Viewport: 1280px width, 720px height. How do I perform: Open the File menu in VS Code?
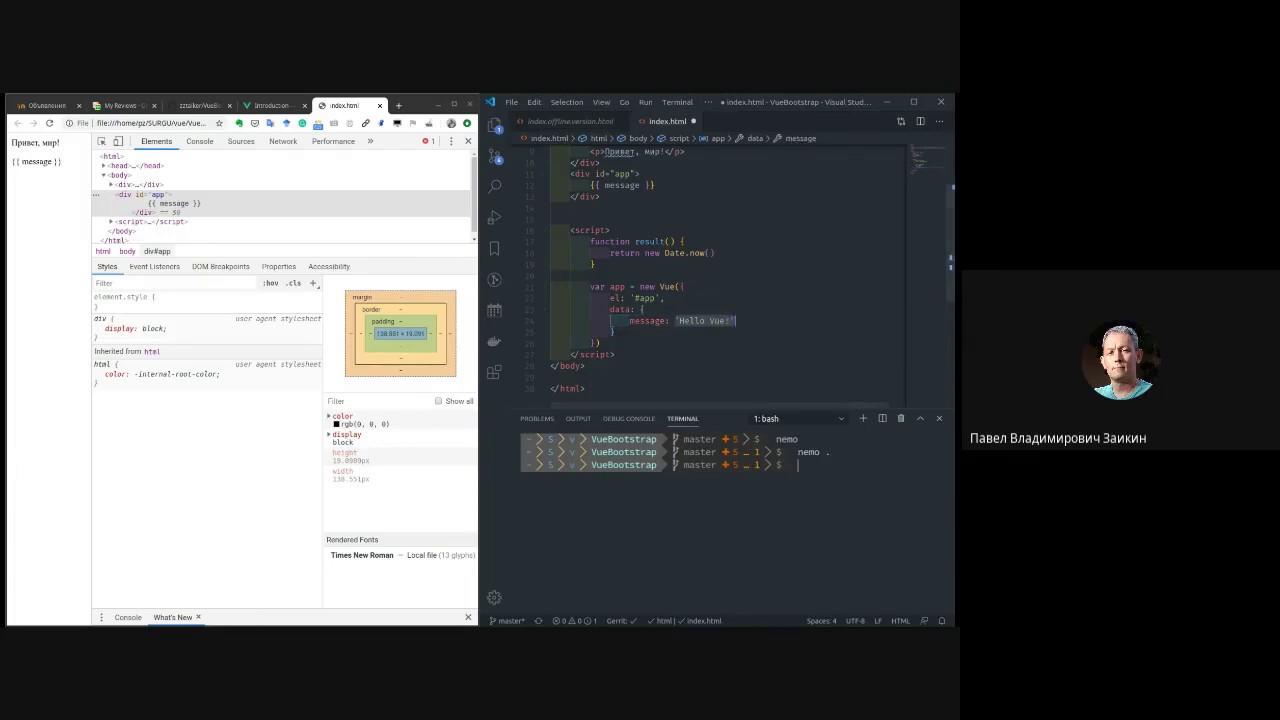(511, 102)
